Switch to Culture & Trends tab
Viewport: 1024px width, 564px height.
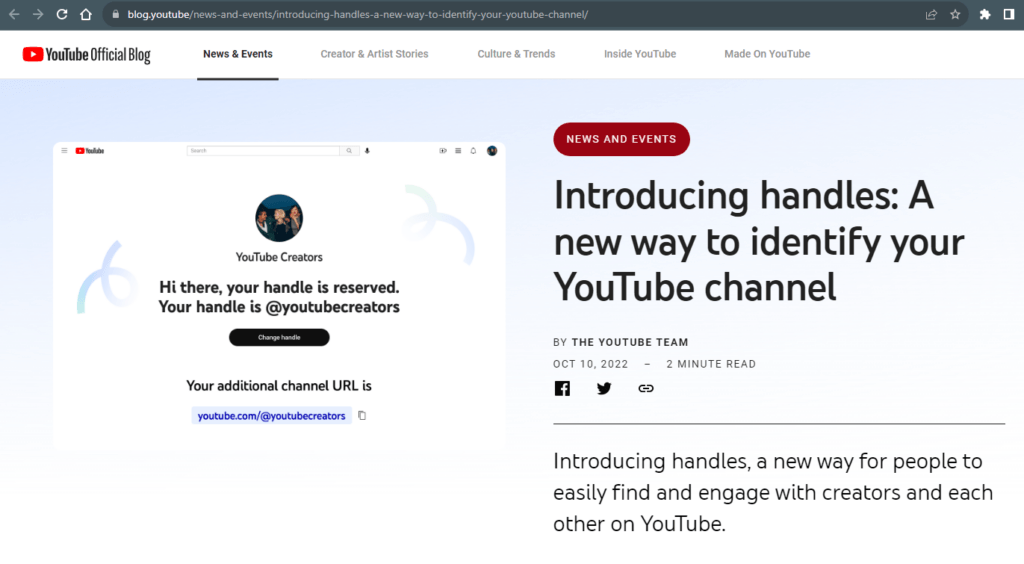pos(516,54)
